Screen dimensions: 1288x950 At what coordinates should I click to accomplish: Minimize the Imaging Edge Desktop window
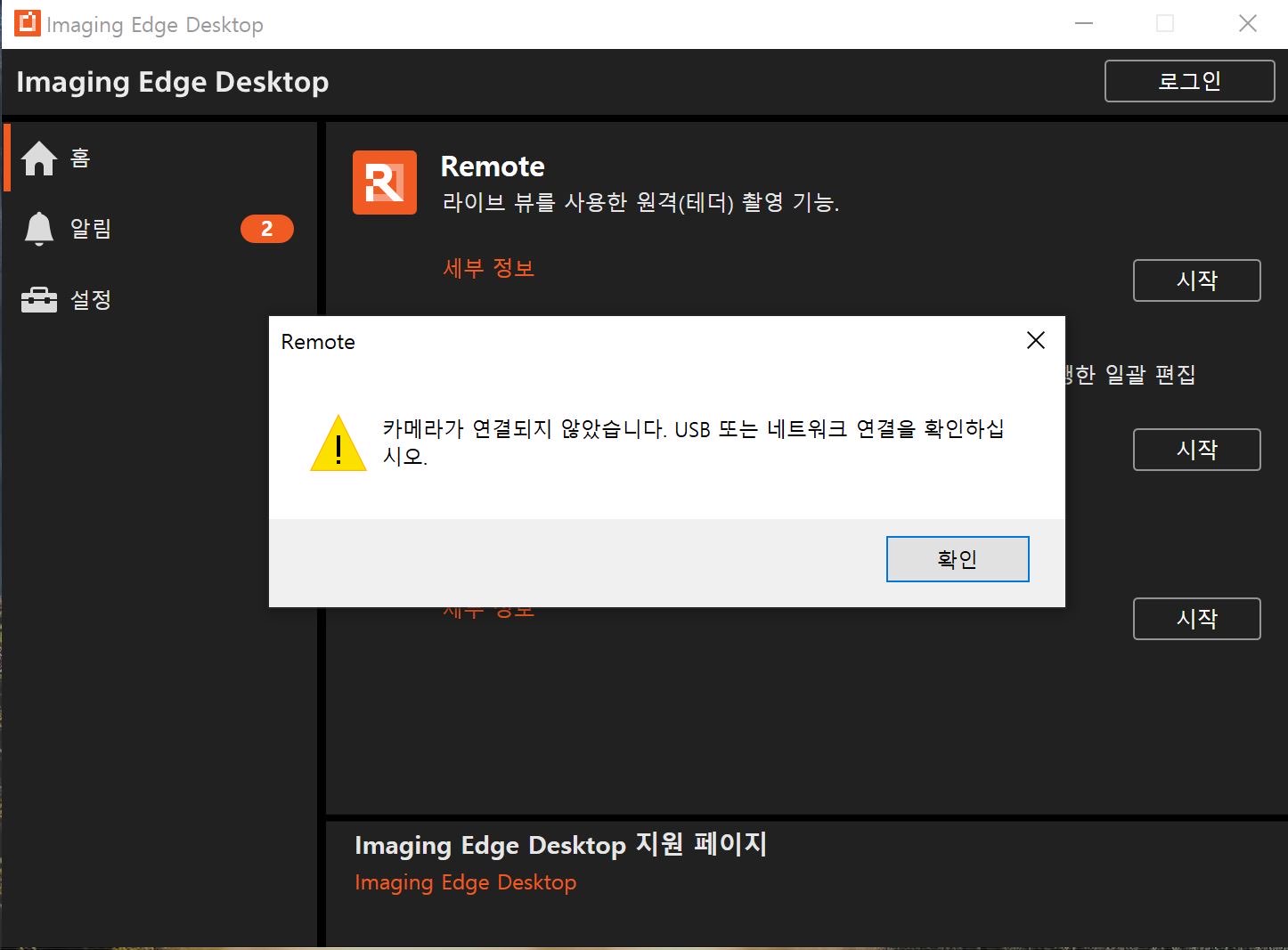pos(1084,24)
